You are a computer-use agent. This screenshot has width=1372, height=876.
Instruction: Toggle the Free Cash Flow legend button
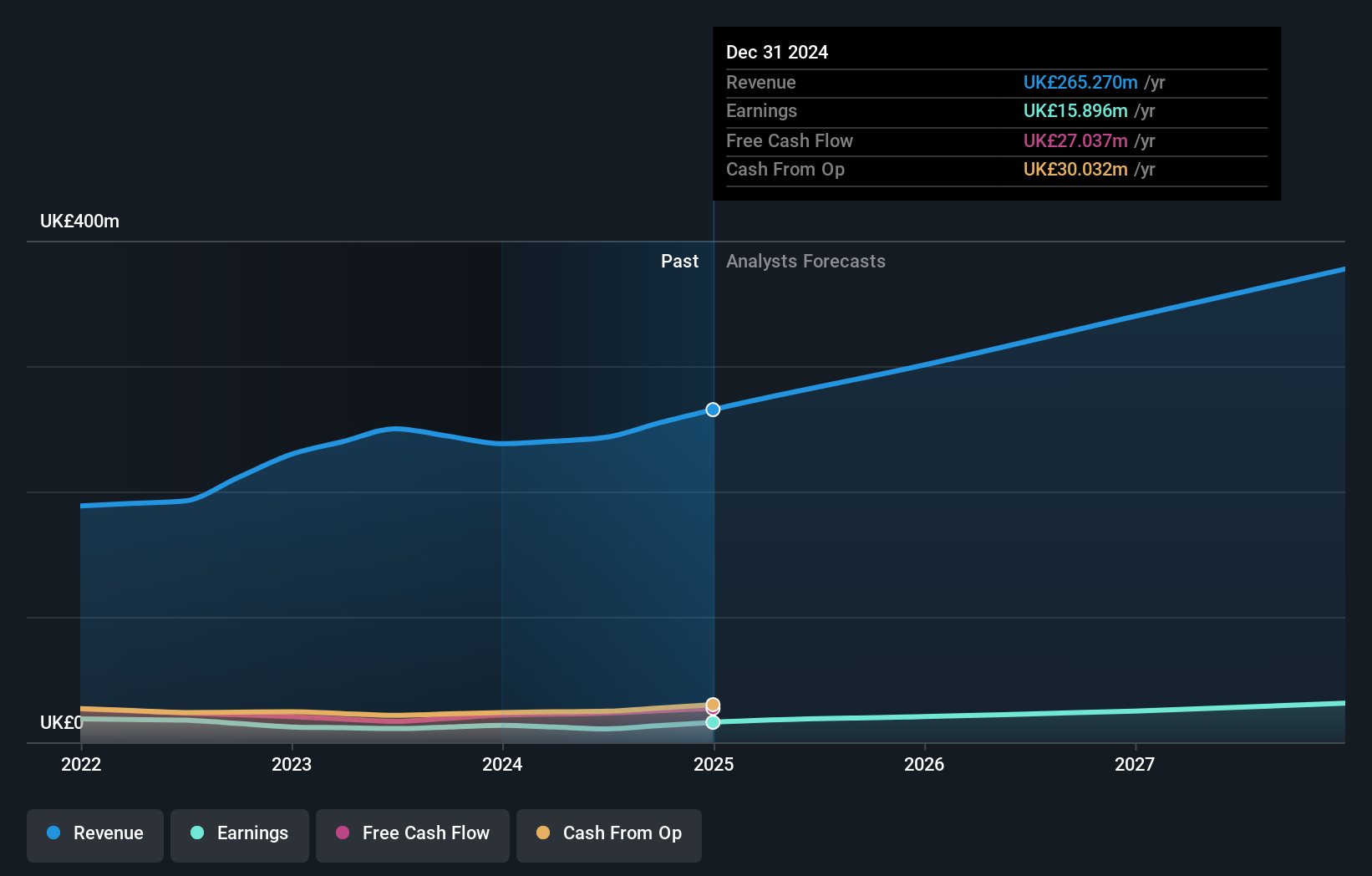point(413,835)
